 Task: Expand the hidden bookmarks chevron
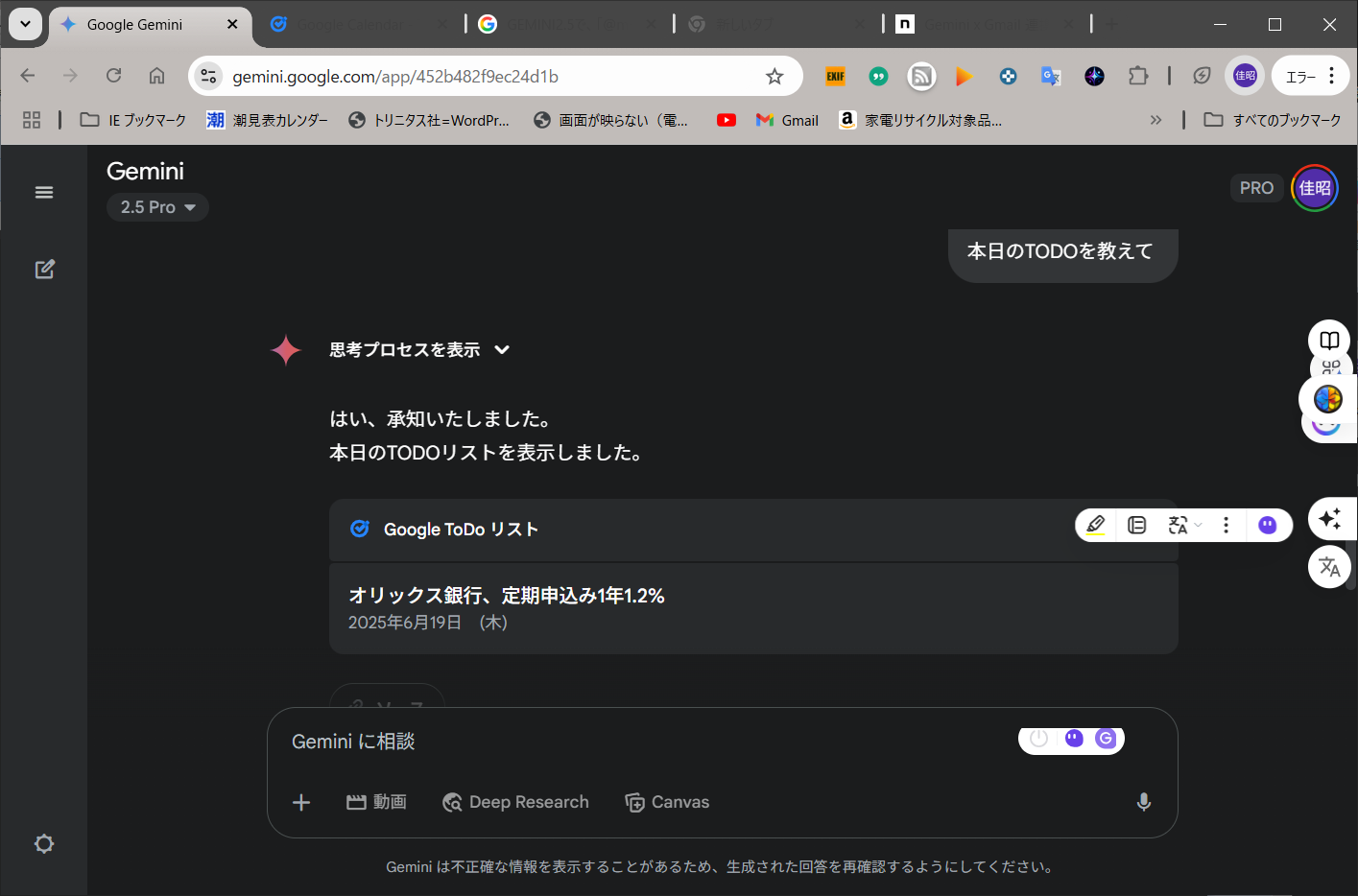click(x=1155, y=120)
